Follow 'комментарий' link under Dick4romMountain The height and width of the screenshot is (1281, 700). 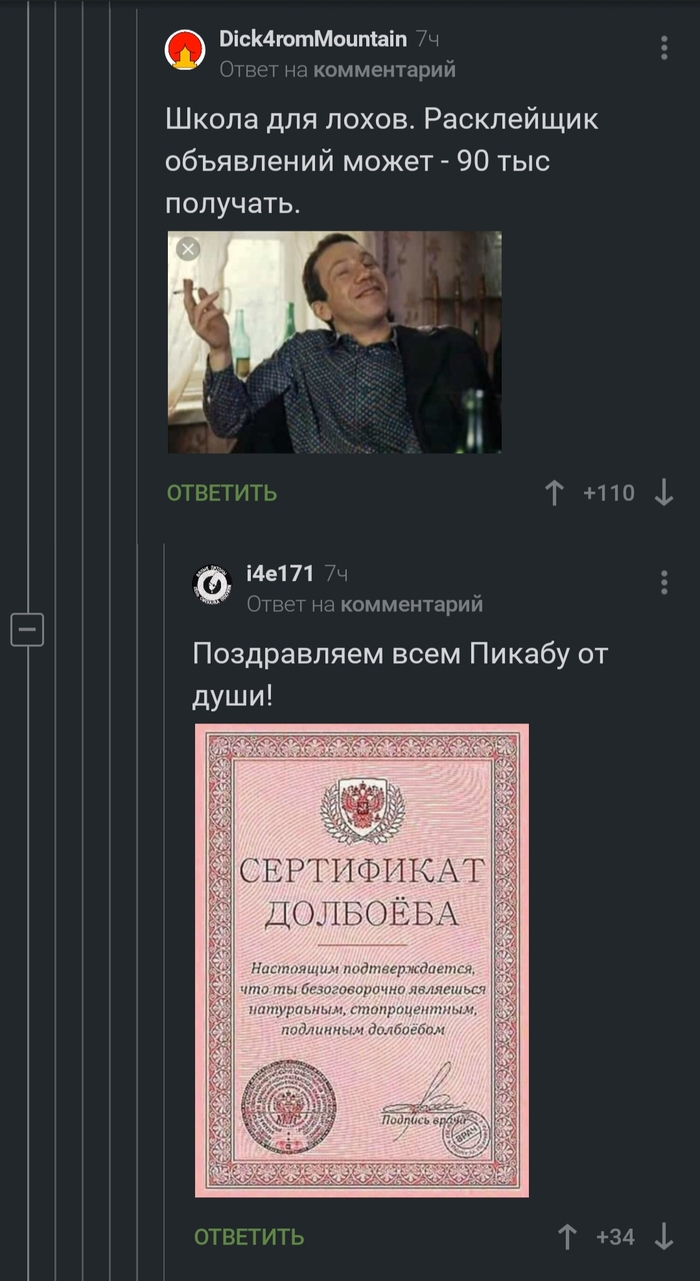click(x=384, y=69)
